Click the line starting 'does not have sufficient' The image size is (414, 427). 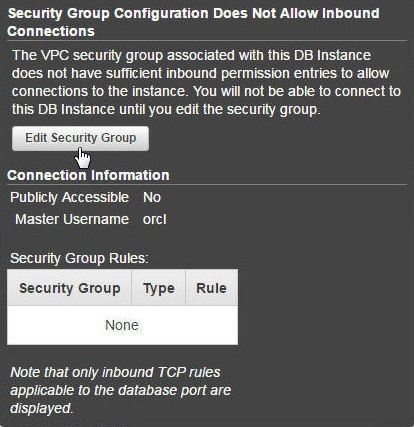point(201,73)
